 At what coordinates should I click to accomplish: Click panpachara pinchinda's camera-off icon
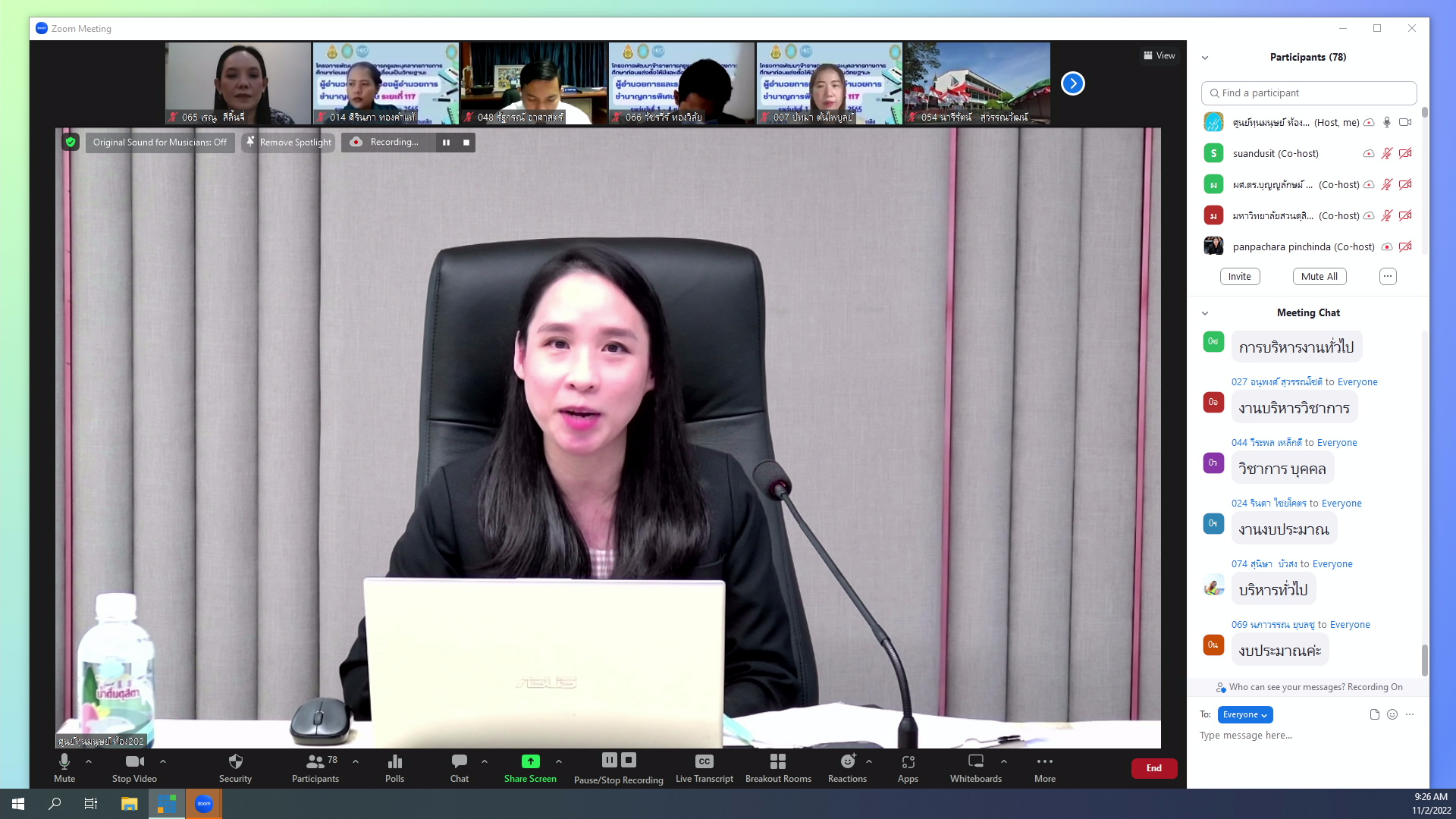coord(1405,246)
